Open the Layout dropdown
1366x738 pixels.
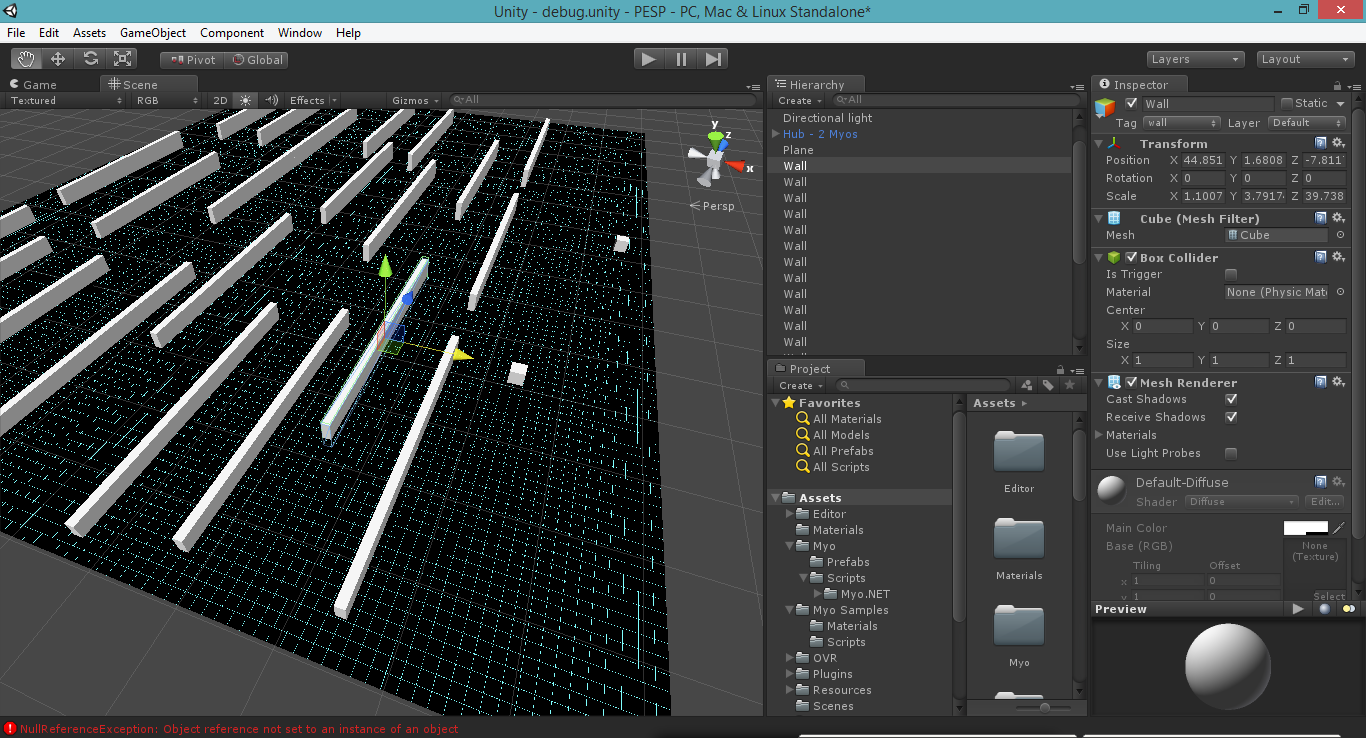click(1305, 59)
